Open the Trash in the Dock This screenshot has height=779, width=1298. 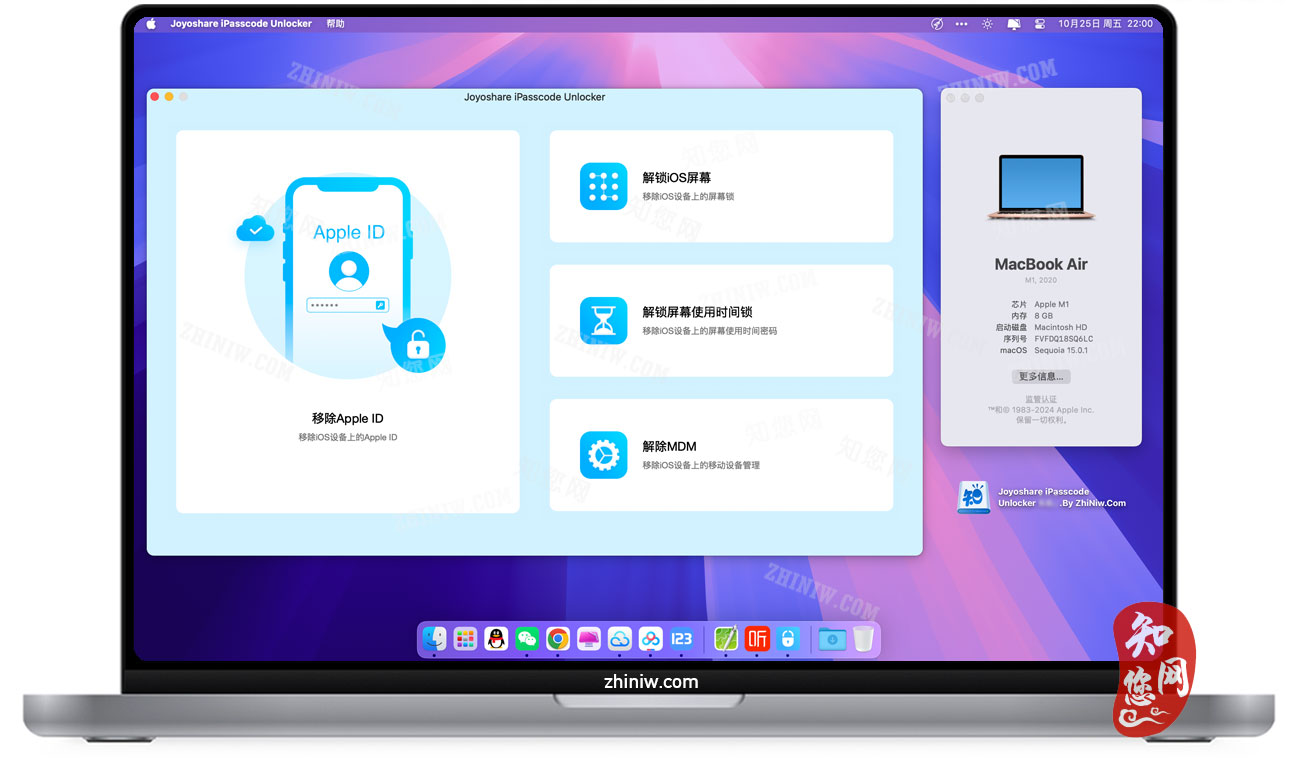863,639
